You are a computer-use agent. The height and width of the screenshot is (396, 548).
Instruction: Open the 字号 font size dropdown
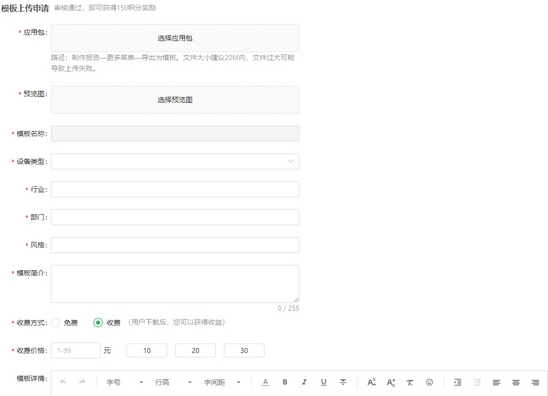coord(125,382)
